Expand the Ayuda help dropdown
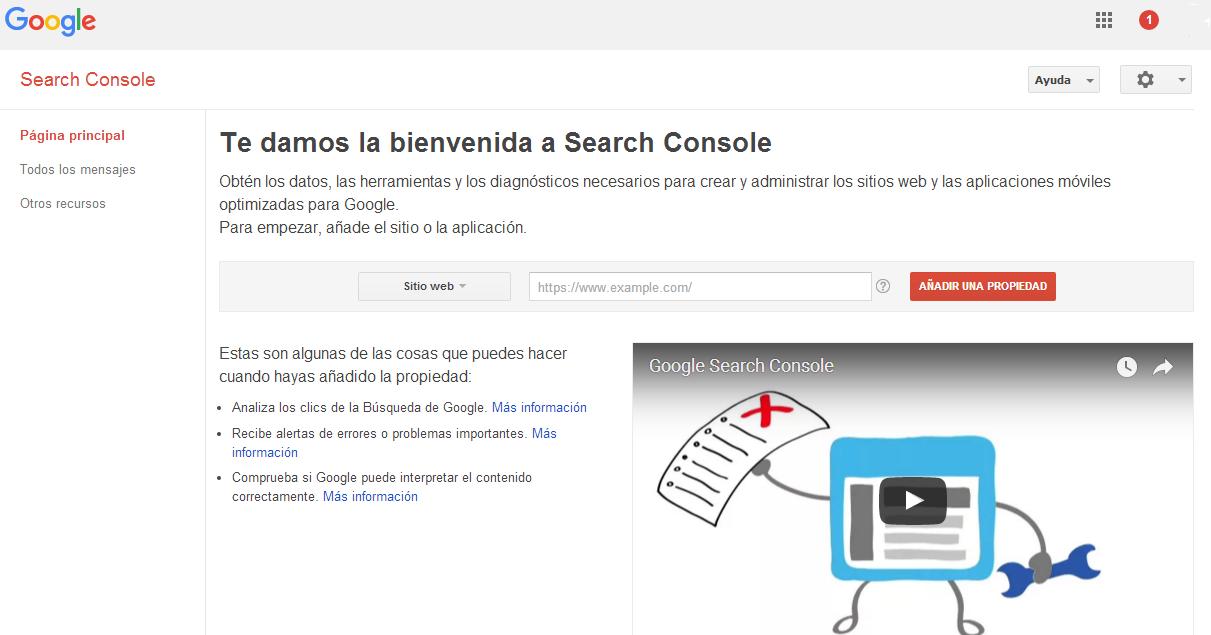This screenshot has width=1211, height=635. pos(1064,80)
